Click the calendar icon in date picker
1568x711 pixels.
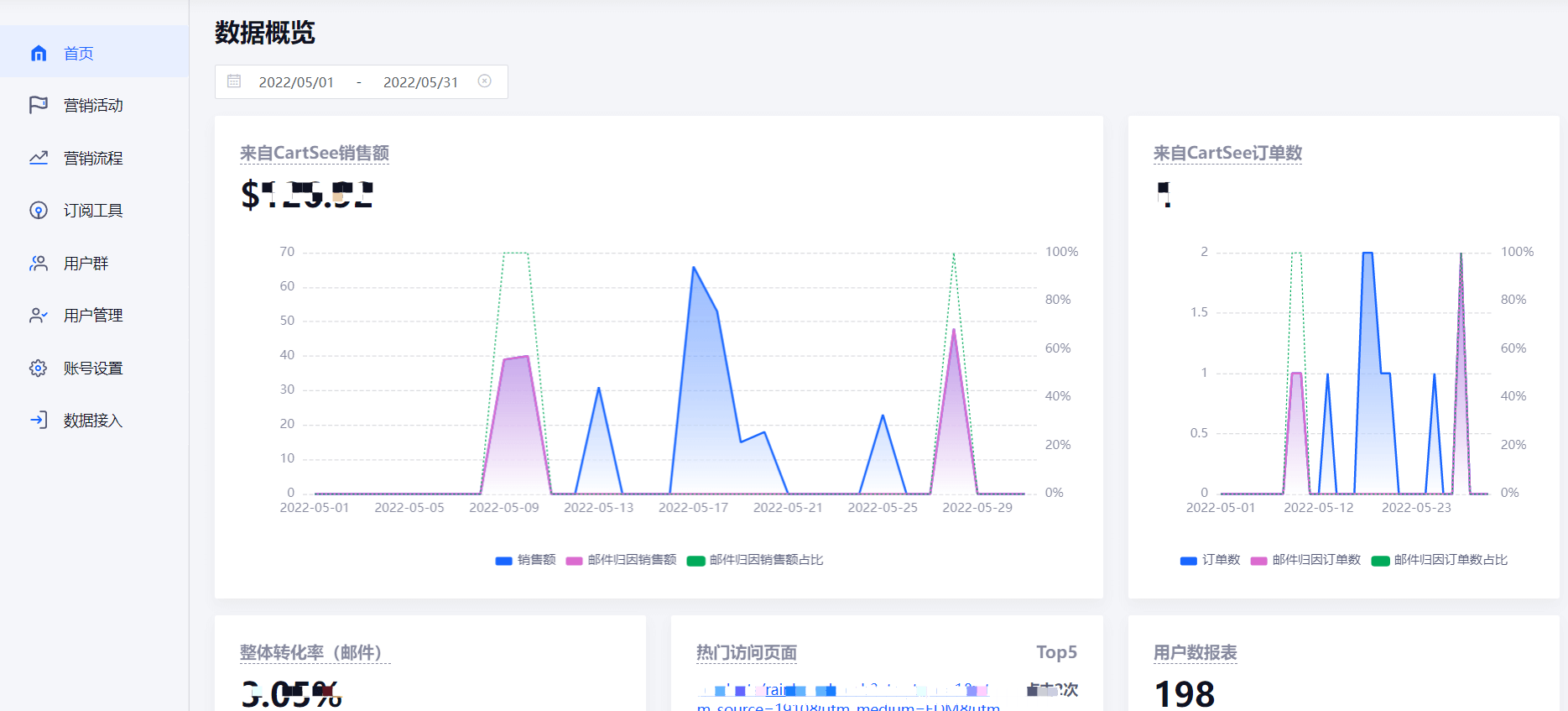tap(234, 81)
